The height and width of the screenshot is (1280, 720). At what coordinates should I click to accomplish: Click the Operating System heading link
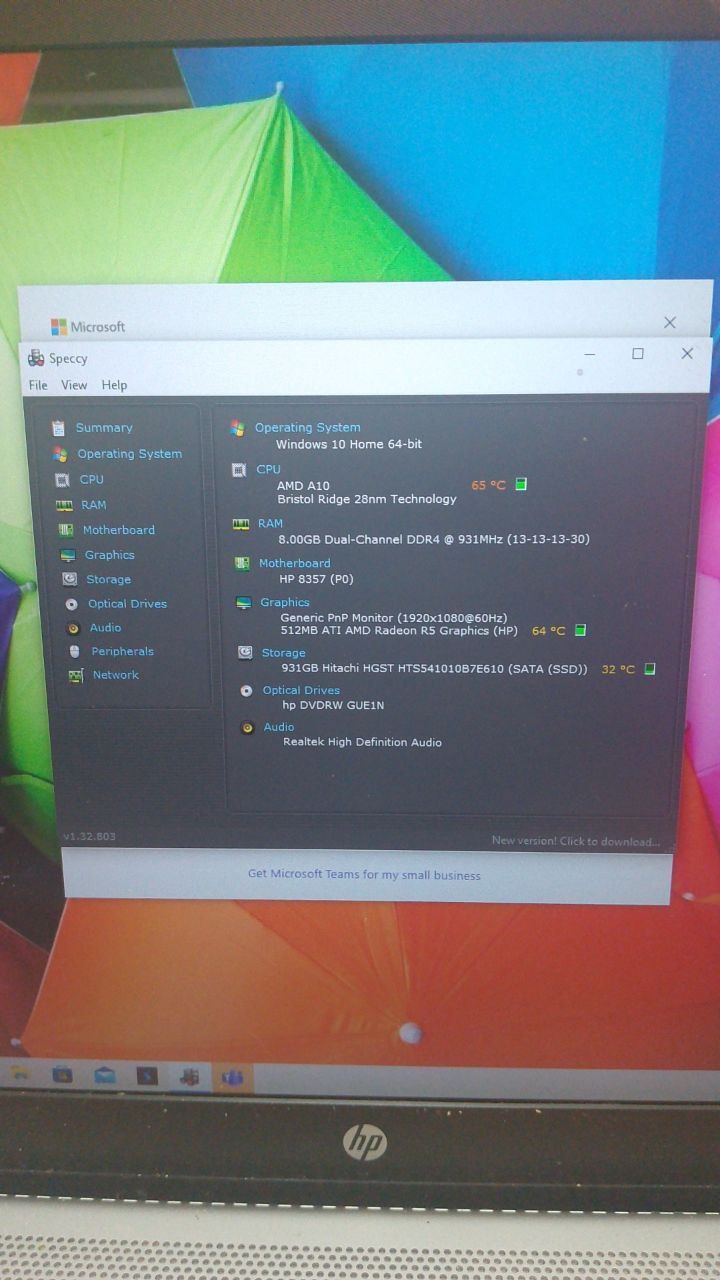[x=307, y=428]
